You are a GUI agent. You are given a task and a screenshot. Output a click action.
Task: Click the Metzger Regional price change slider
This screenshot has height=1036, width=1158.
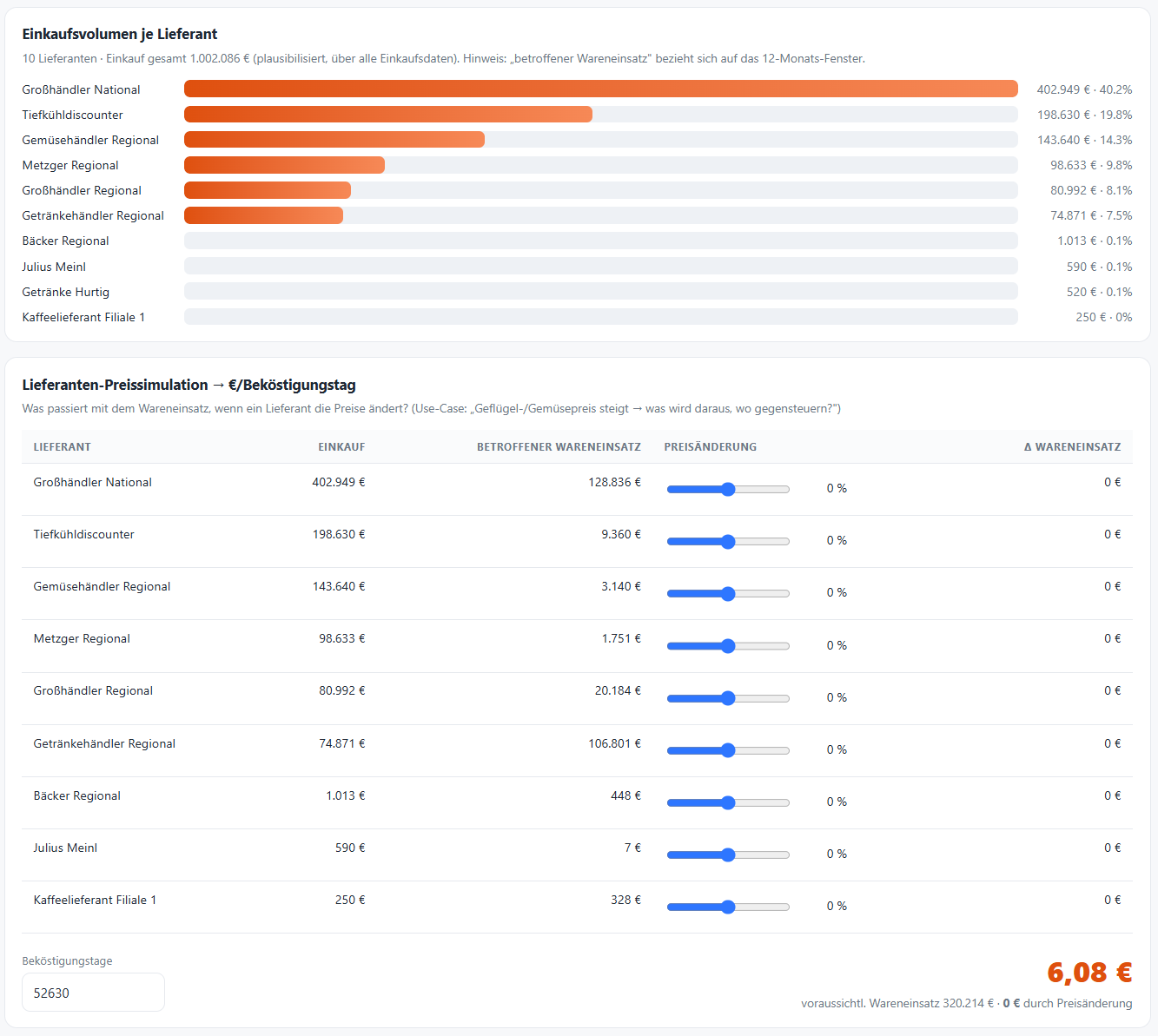pyautogui.click(x=728, y=646)
